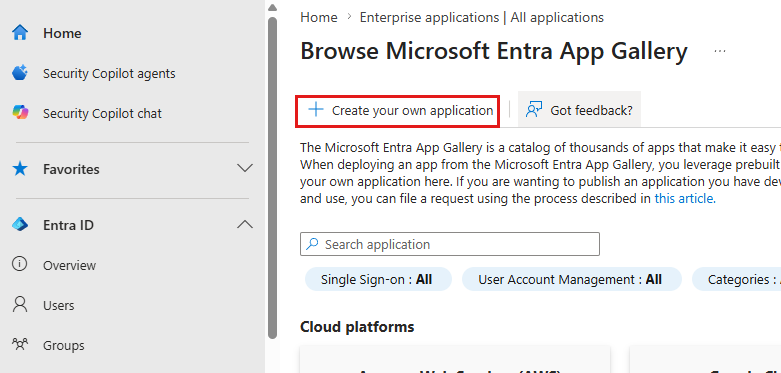Click the Security Copilot agents icon

tap(20, 73)
